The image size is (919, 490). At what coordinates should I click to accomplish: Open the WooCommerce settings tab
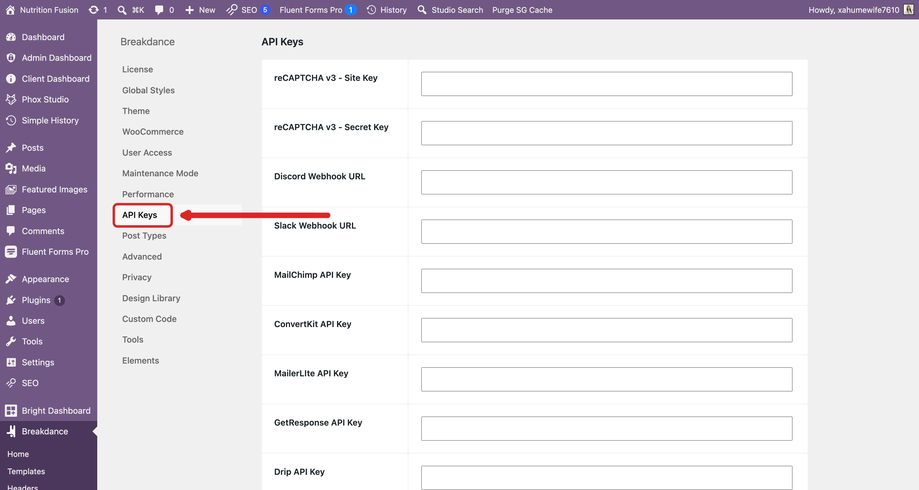click(152, 132)
